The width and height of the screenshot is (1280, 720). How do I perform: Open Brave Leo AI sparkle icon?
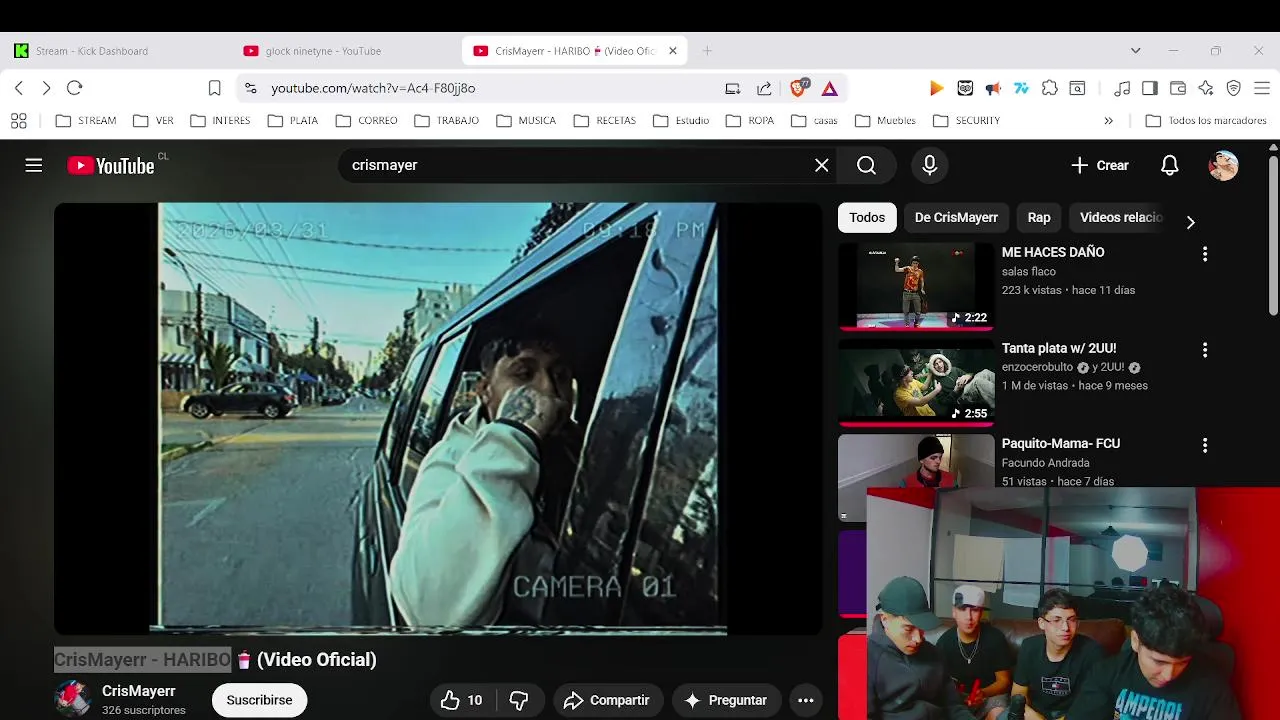(1206, 88)
